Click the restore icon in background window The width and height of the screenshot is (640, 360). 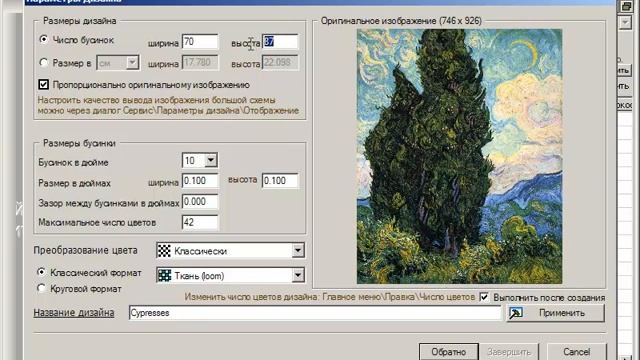626,6
